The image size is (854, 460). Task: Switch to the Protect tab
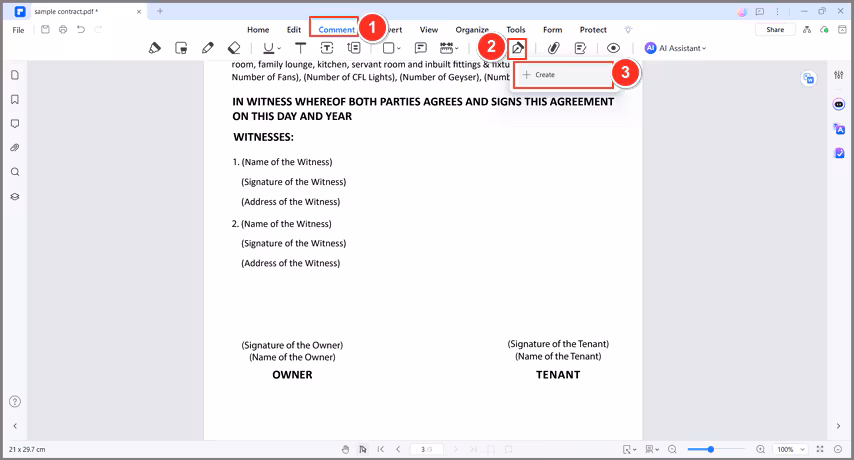(593, 30)
